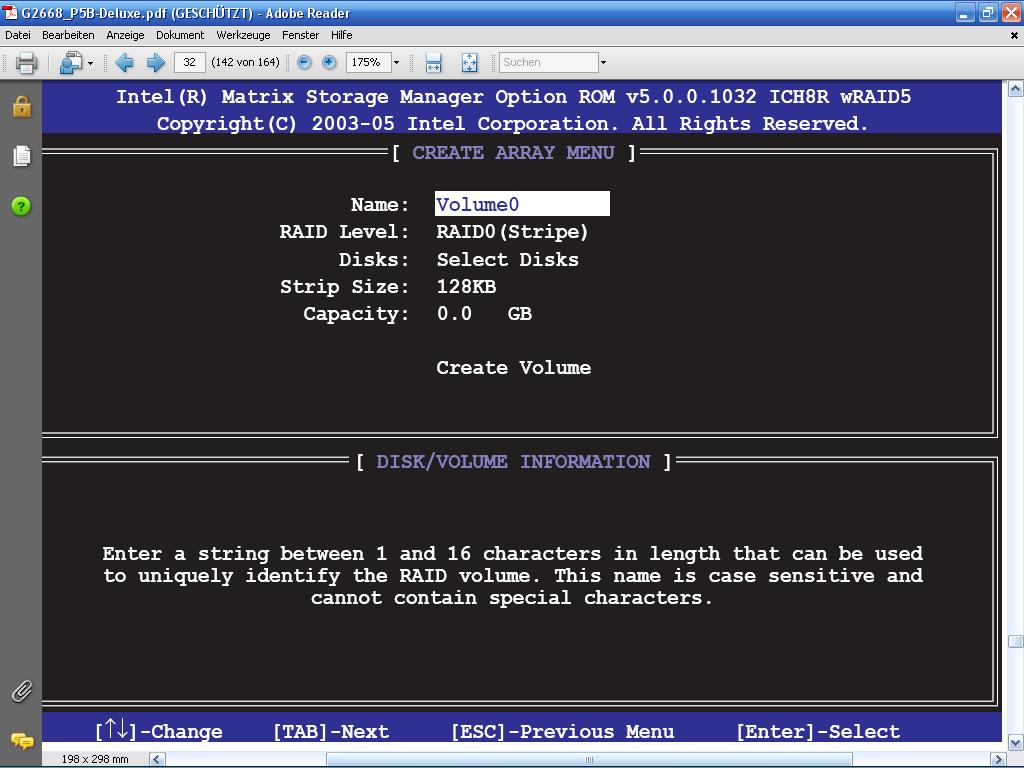Open the zoom level dropdown arrow

396,63
